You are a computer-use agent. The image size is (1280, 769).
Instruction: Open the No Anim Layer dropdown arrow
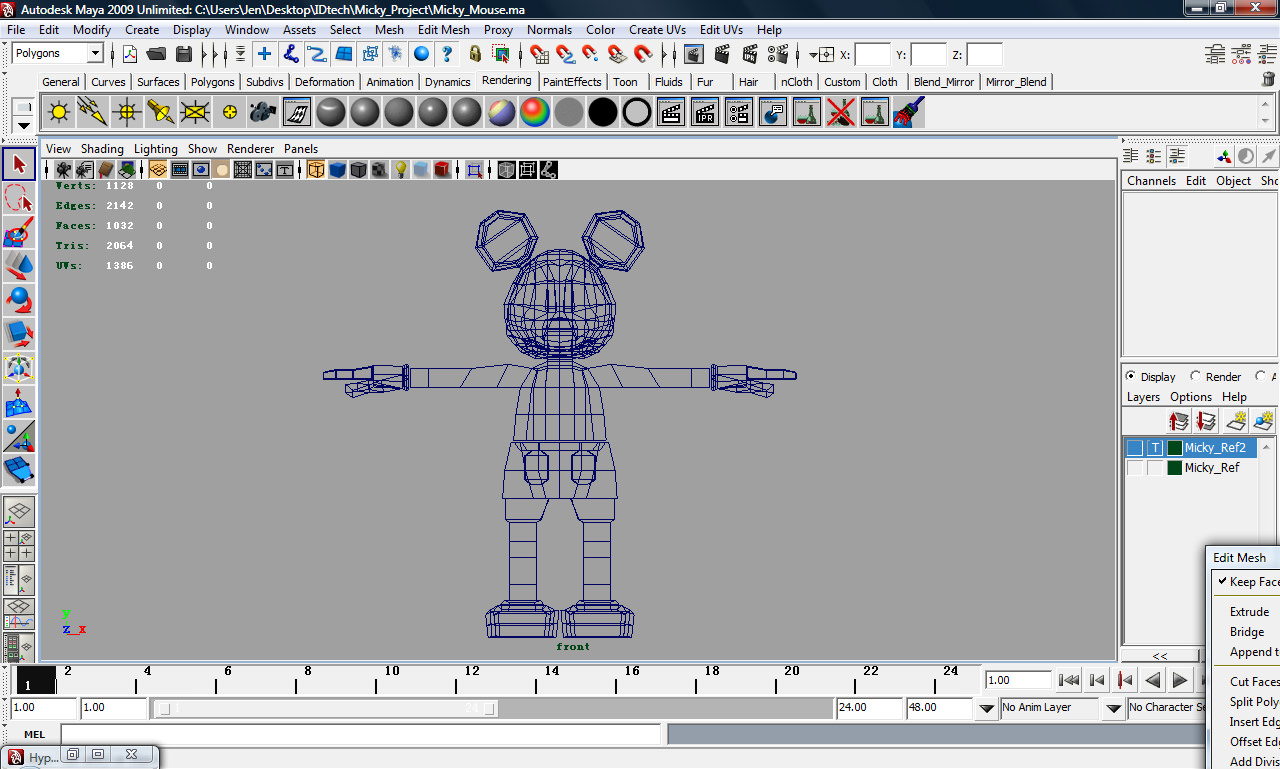[x=986, y=708]
